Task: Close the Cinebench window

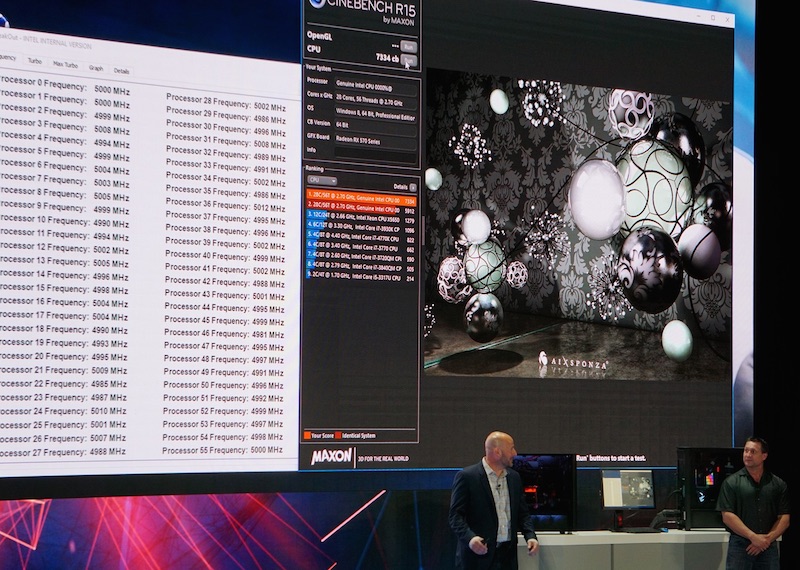Action: point(728,19)
